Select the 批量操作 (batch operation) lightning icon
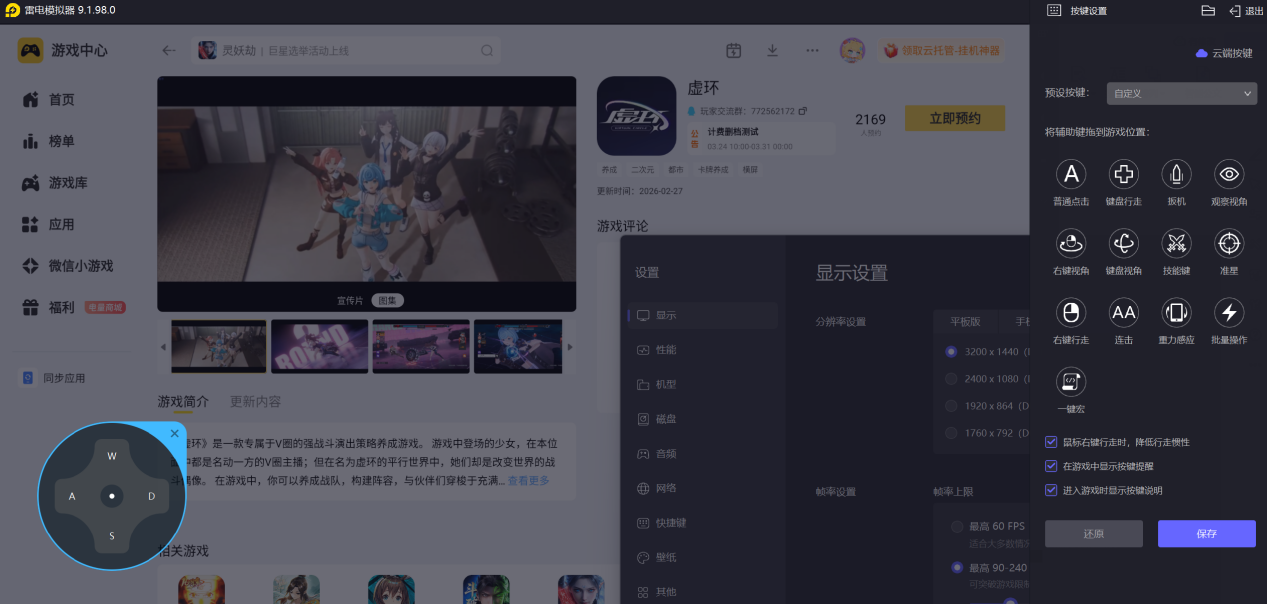The width and height of the screenshot is (1267, 604). click(1229, 313)
